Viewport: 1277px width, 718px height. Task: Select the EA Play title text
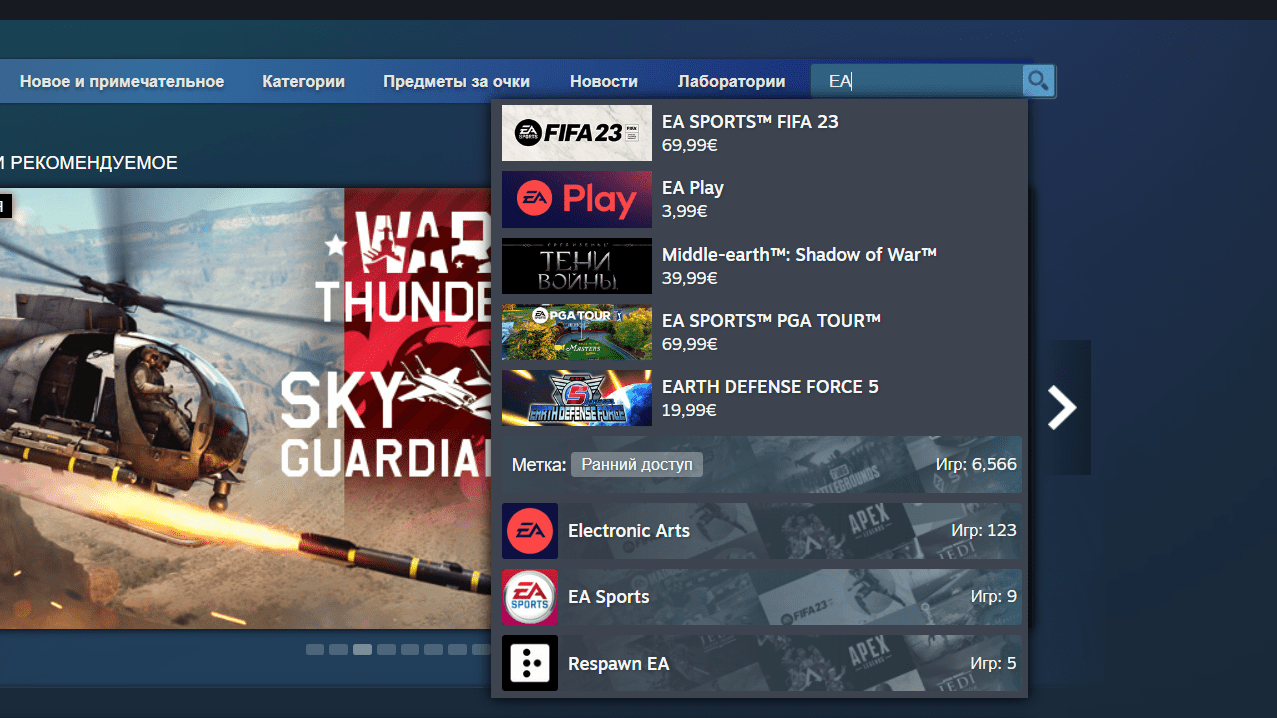coord(693,188)
